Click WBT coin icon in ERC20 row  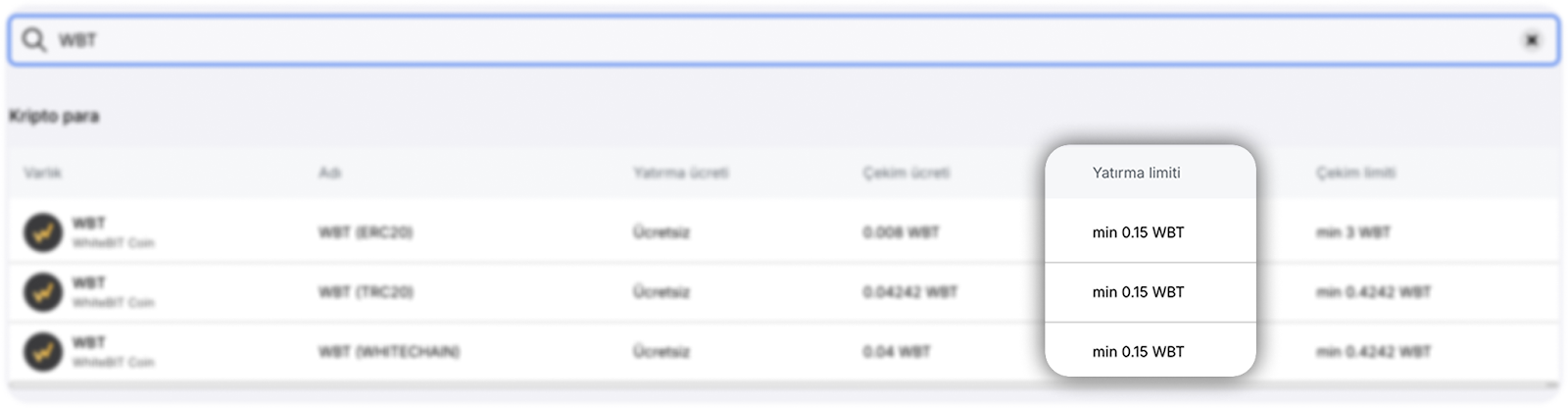tap(43, 232)
